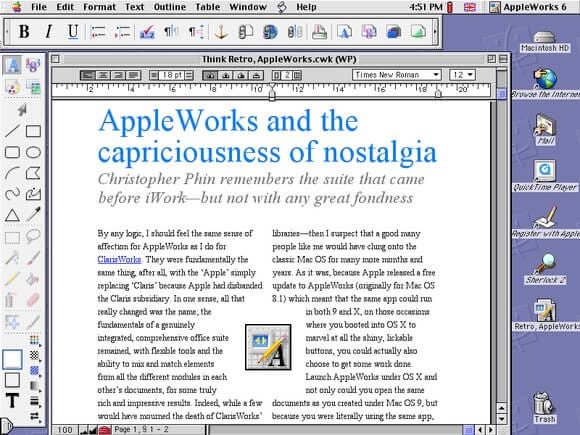Decrease line spacing left of 18 pt
Viewport: 580px width, 435px height.
pyautogui.click(x=154, y=75)
